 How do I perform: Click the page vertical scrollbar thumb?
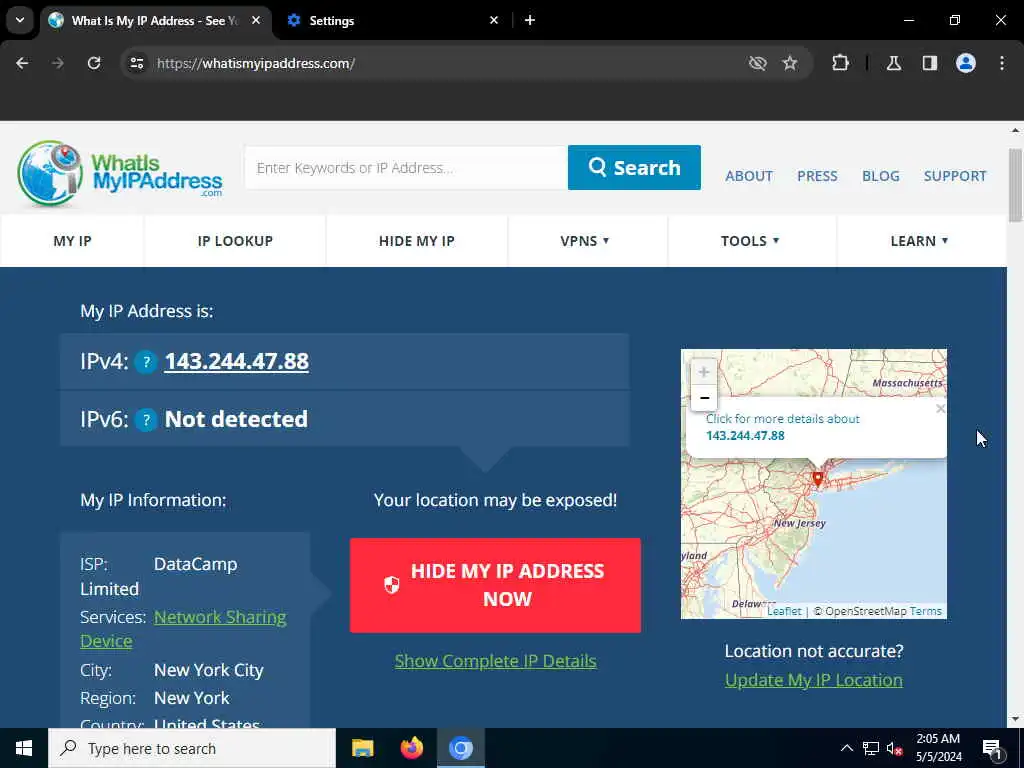pos(1015,185)
